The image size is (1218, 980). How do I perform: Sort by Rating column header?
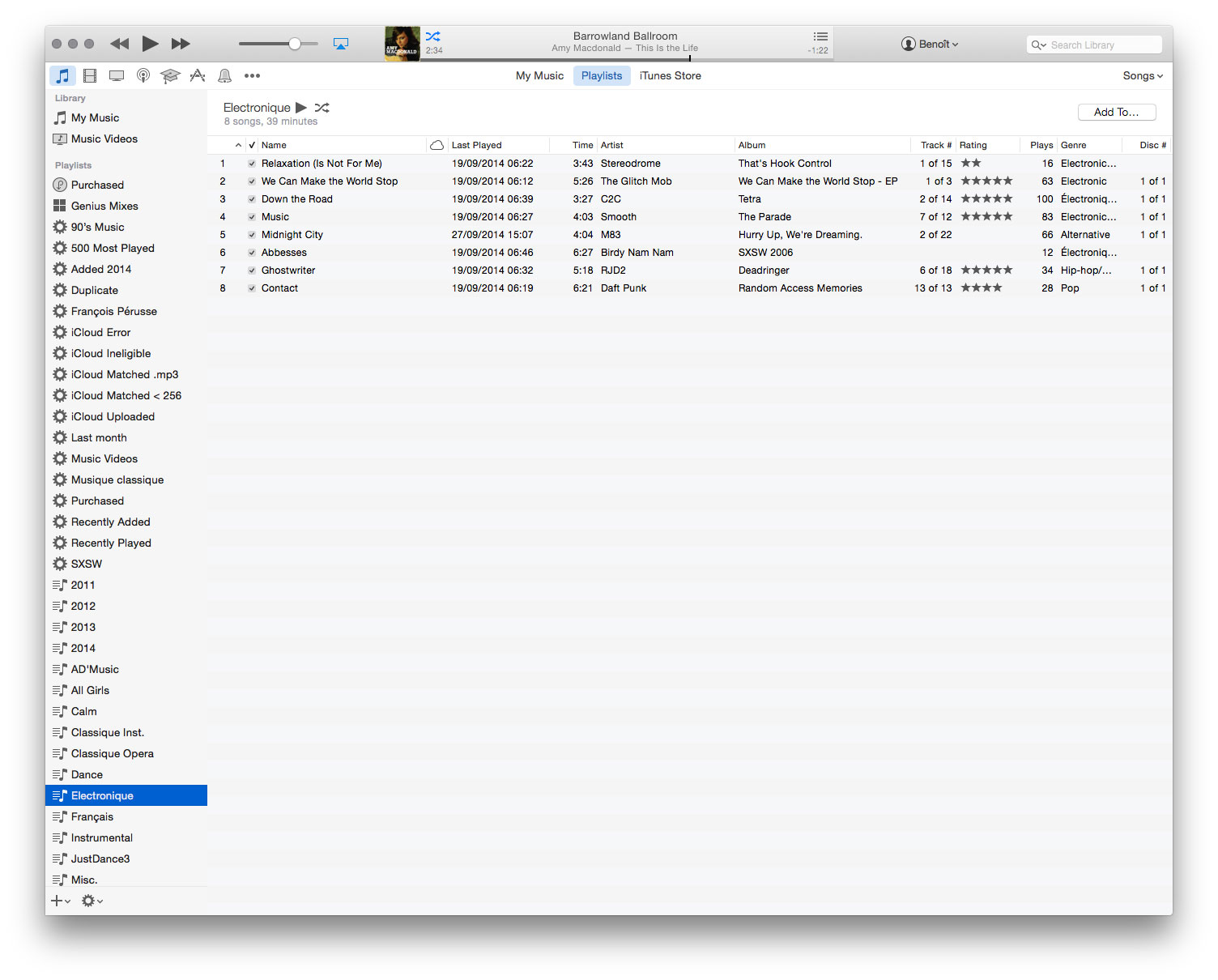pyautogui.click(x=987, y=145)
